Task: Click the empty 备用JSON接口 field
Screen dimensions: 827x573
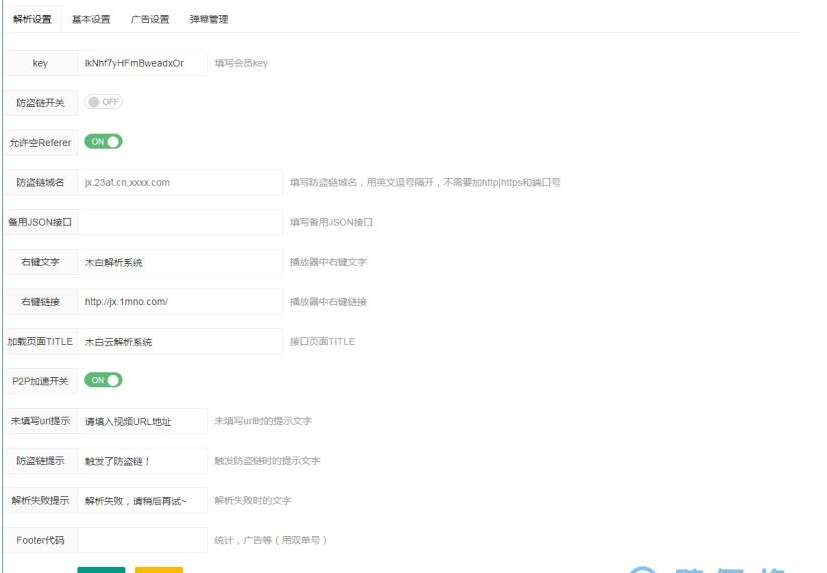Action: [x=180, y=222]
